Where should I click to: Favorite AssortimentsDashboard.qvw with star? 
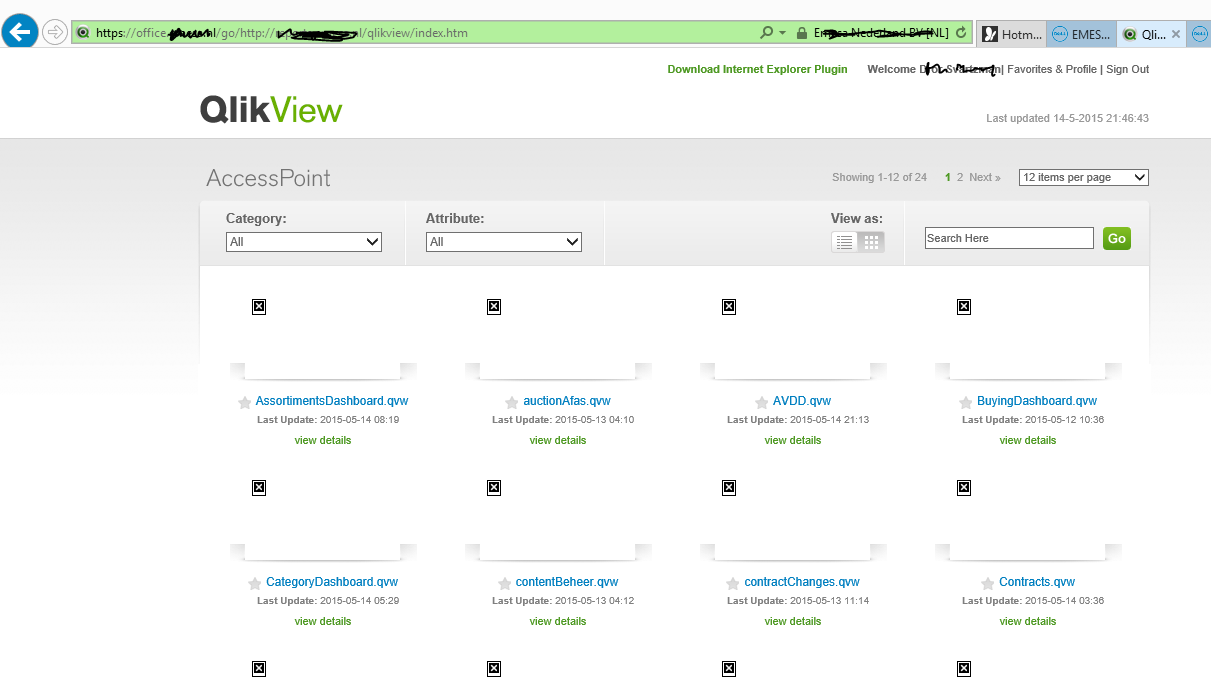[x=245, y=403]
